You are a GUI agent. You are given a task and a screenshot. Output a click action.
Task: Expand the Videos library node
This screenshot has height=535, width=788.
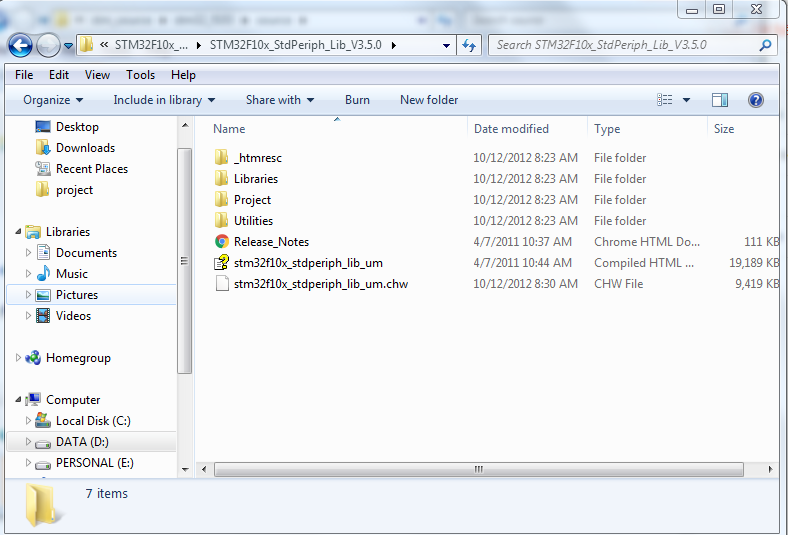tap(28, 316)
